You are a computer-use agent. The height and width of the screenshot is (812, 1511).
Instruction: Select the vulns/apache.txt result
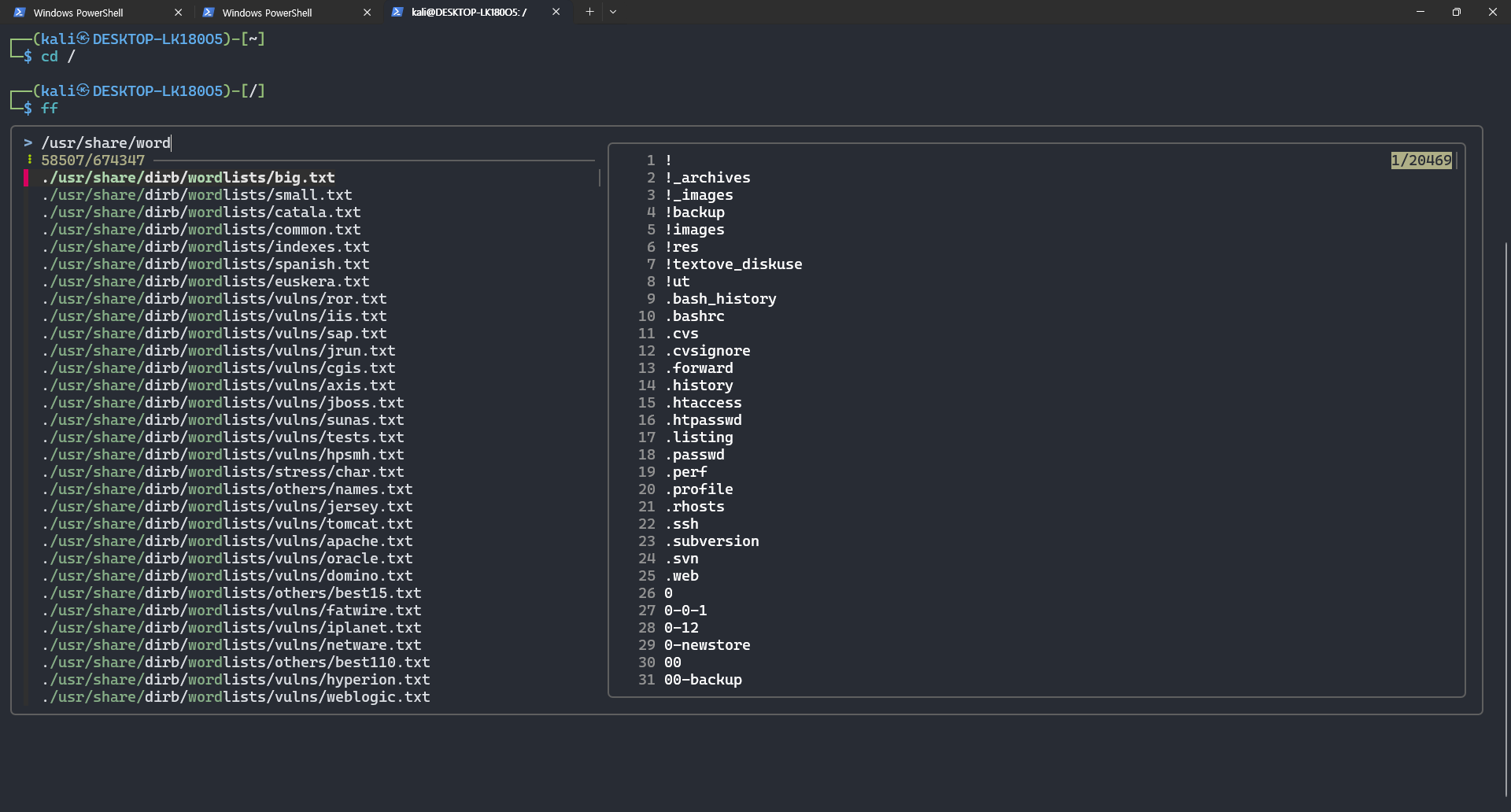tap(227, 541)
